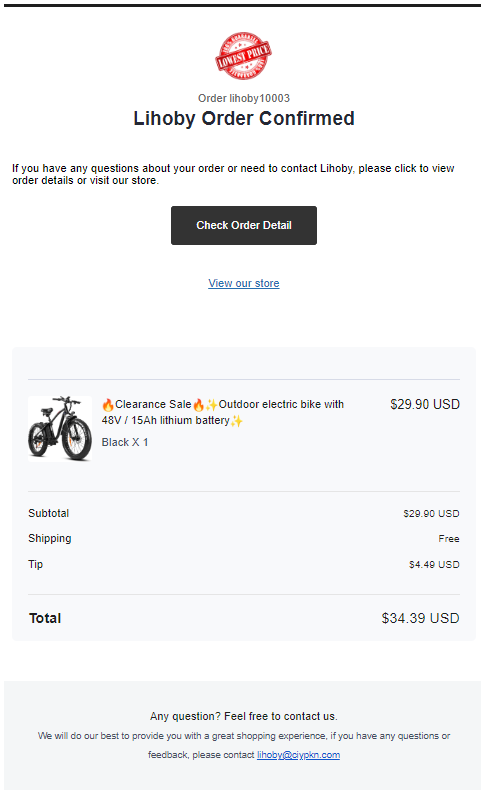Click the Order lihoby10003 number text
Screen dimensions: 481x793
pos(244,98)
